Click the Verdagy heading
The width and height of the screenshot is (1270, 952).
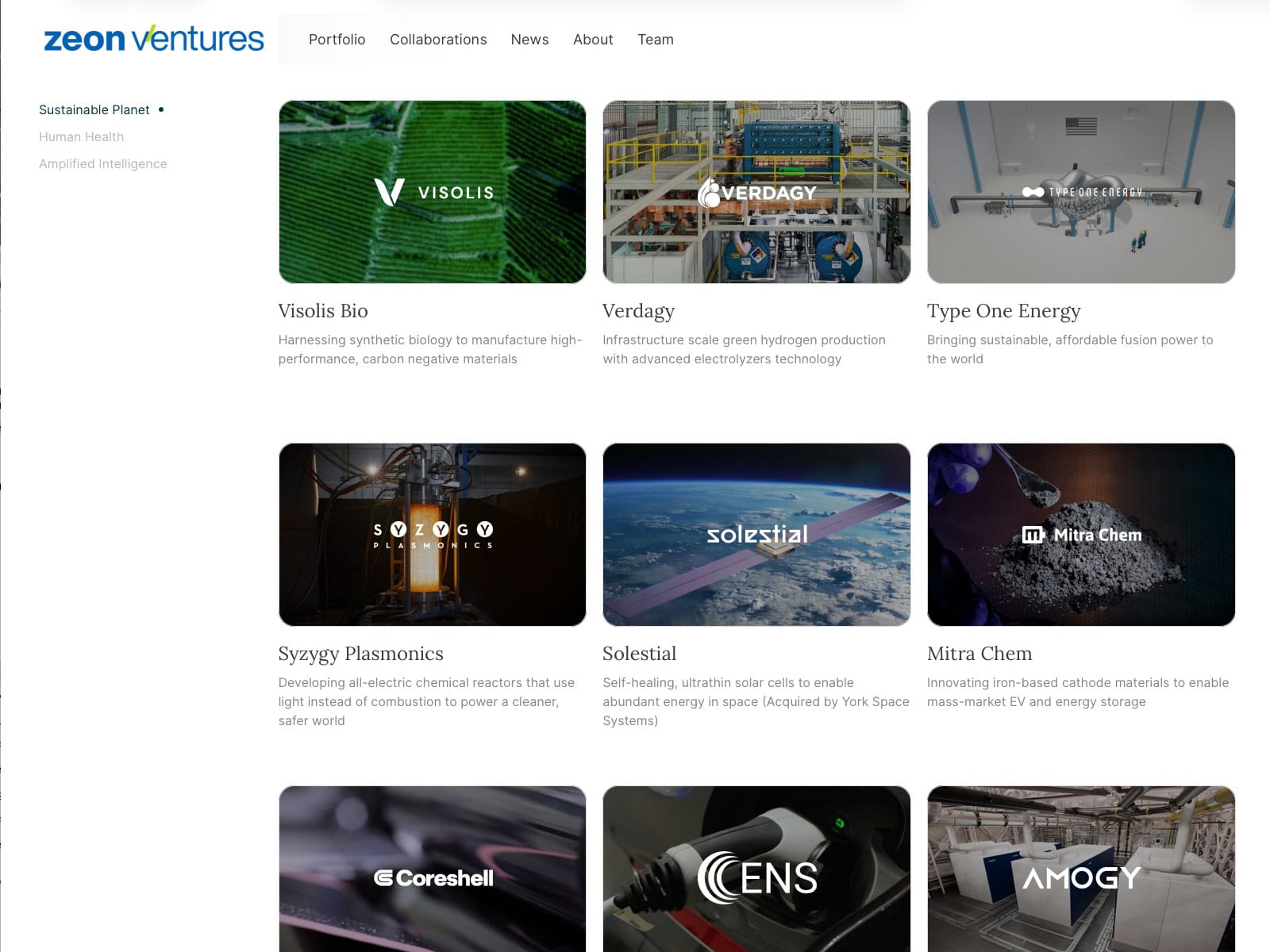(x=638, y=311)
